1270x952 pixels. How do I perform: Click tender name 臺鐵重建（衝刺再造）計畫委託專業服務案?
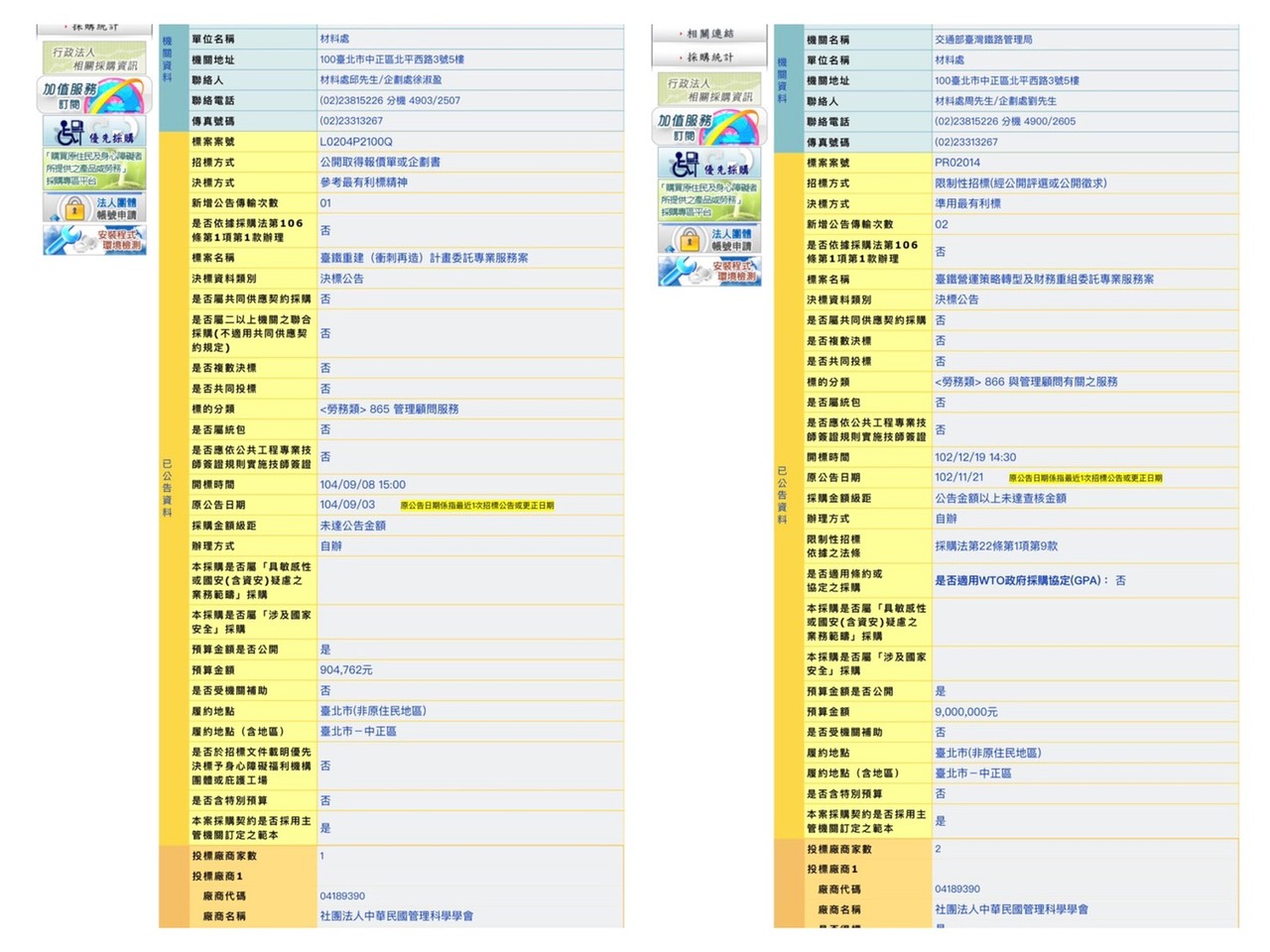click(x=424, y=258)
